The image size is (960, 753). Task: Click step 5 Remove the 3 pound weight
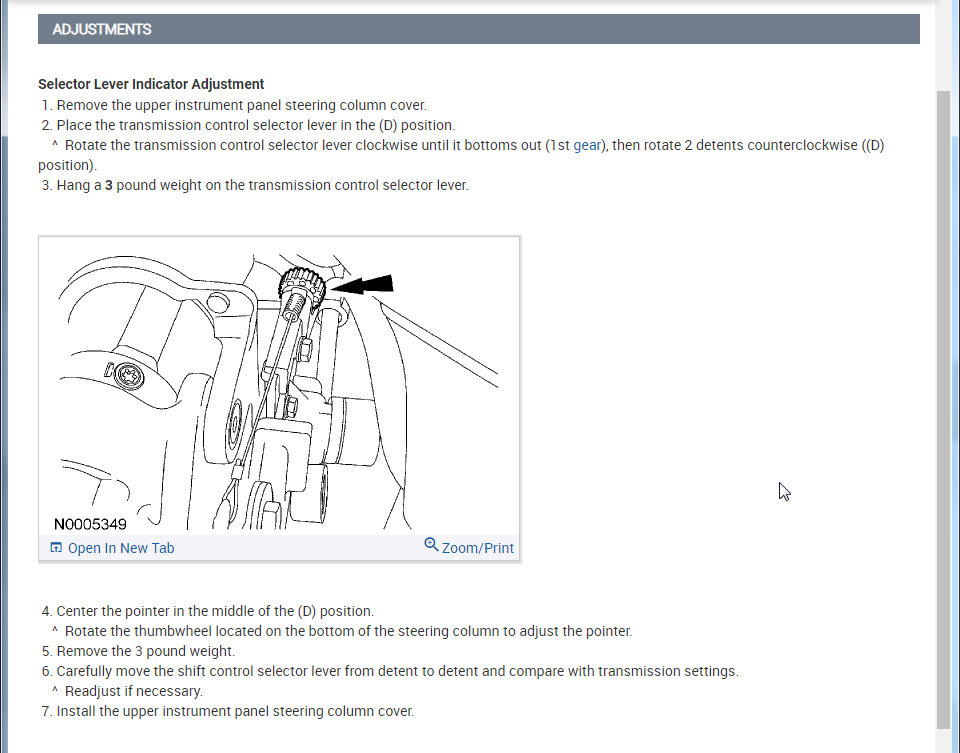138,651
